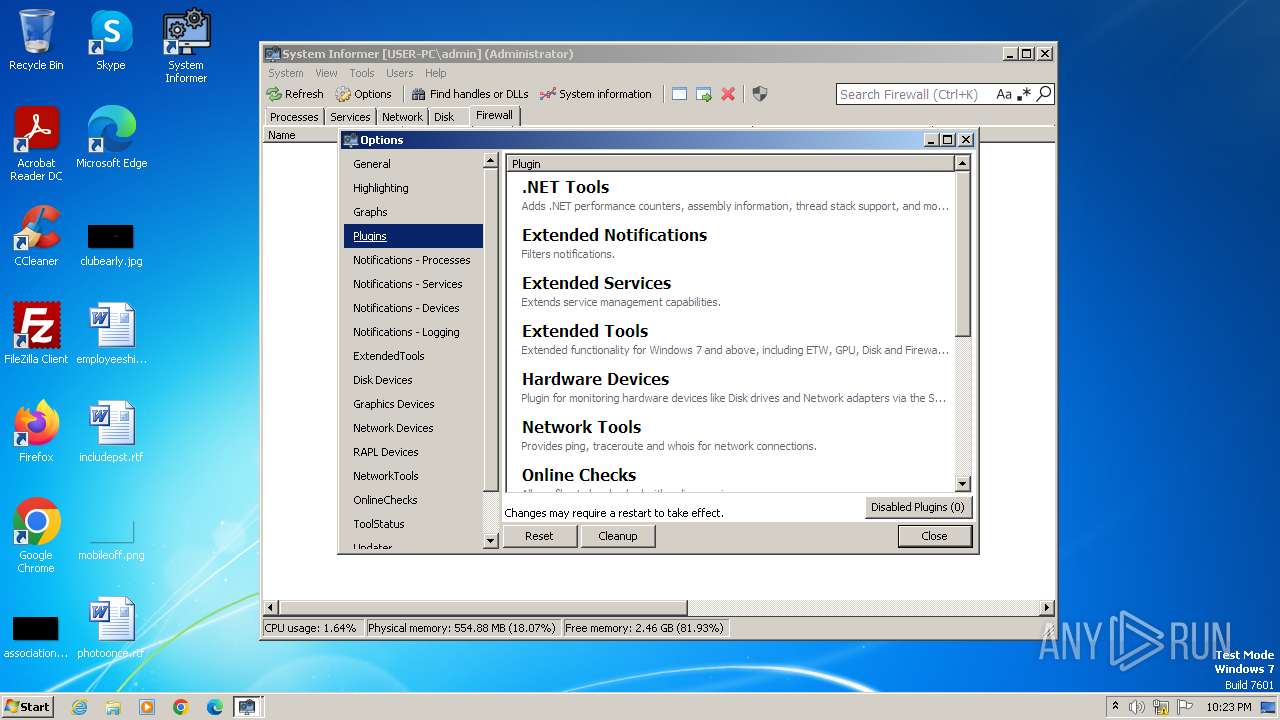Viewport: 1280px width, 720px height.
Task: Select Graphics Devices section
Action: click(x=413, y=404)
